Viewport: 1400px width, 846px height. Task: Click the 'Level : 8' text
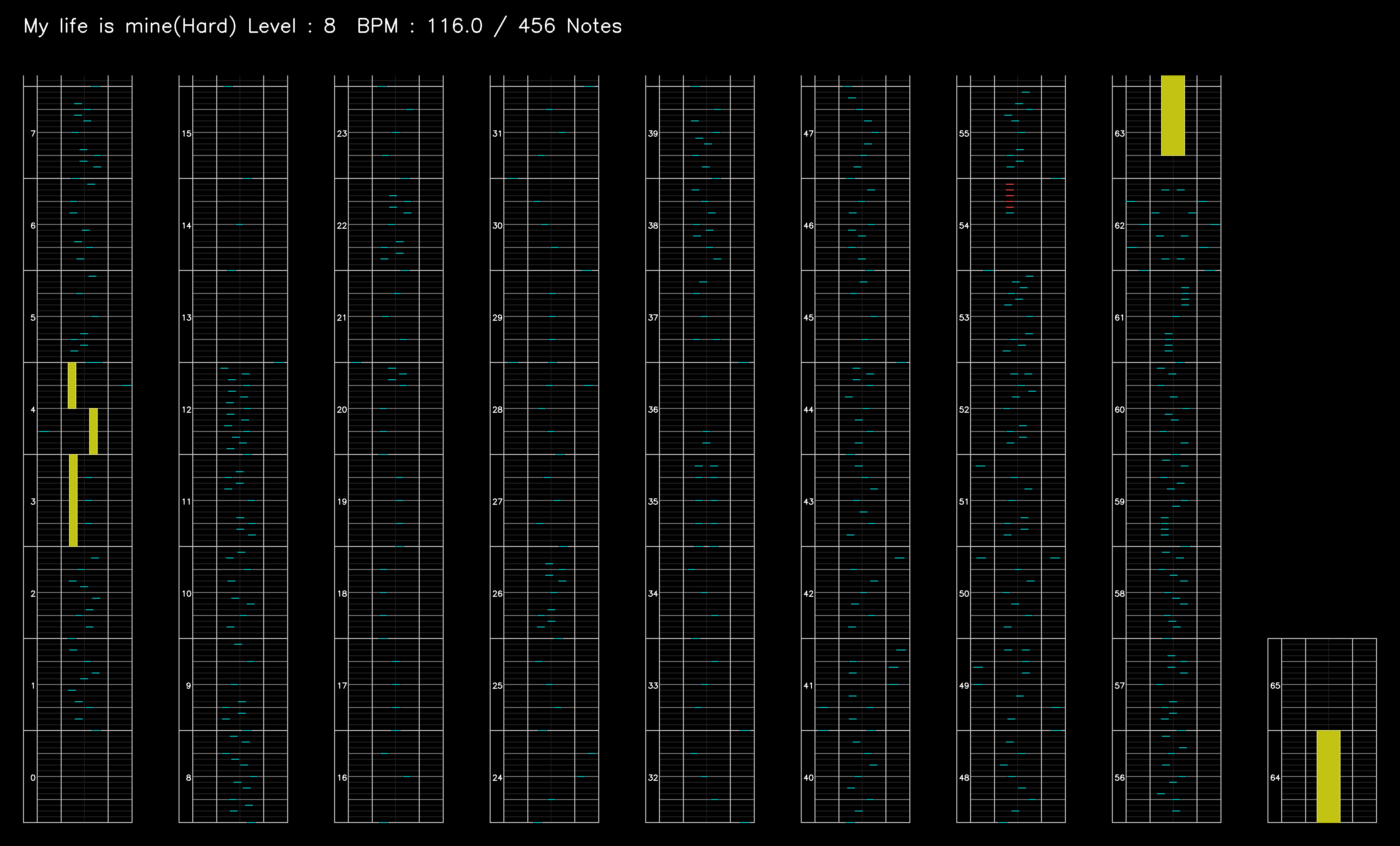tap(292, 26)
